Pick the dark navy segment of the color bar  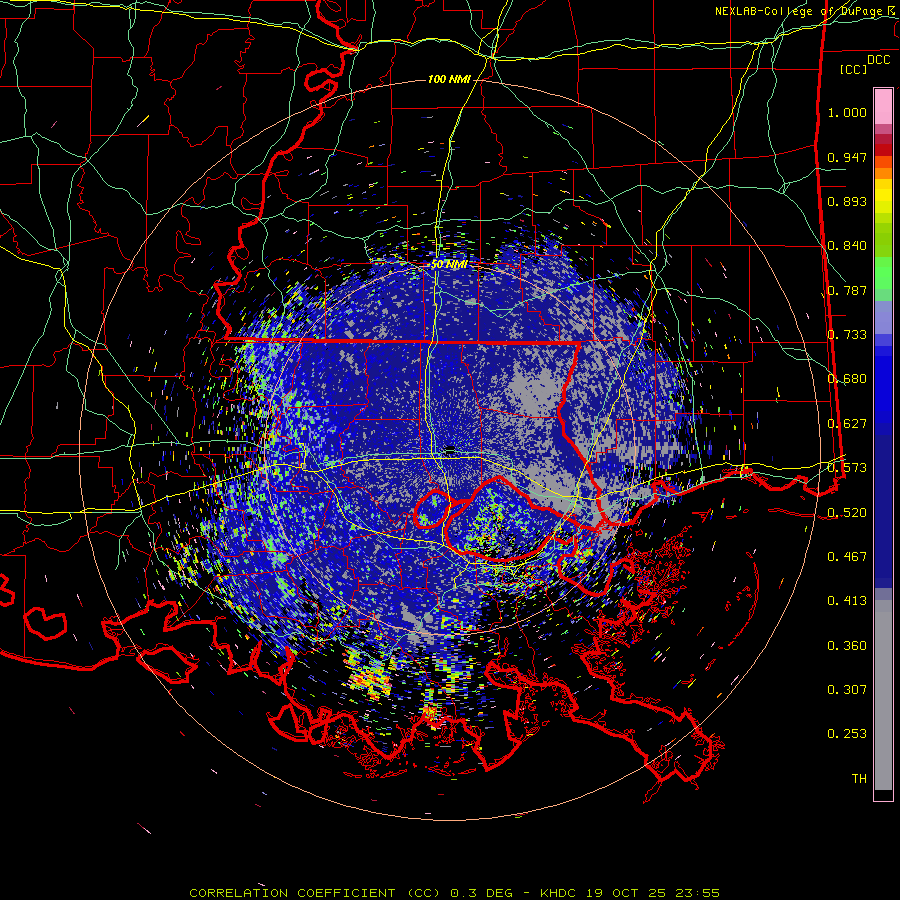(883, 511)
